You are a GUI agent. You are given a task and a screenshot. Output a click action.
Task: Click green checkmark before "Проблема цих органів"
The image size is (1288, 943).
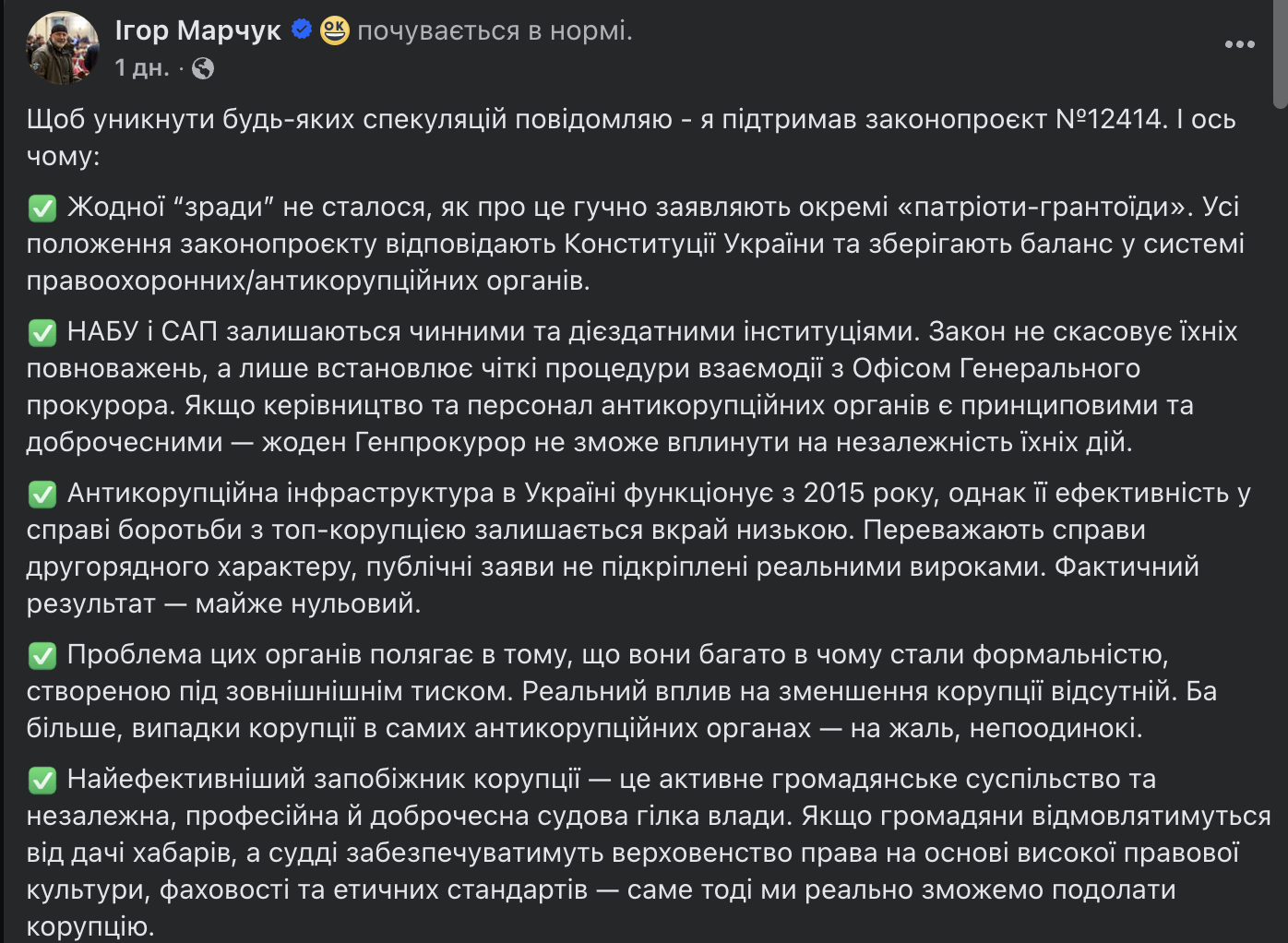click(x=42, y=655)
